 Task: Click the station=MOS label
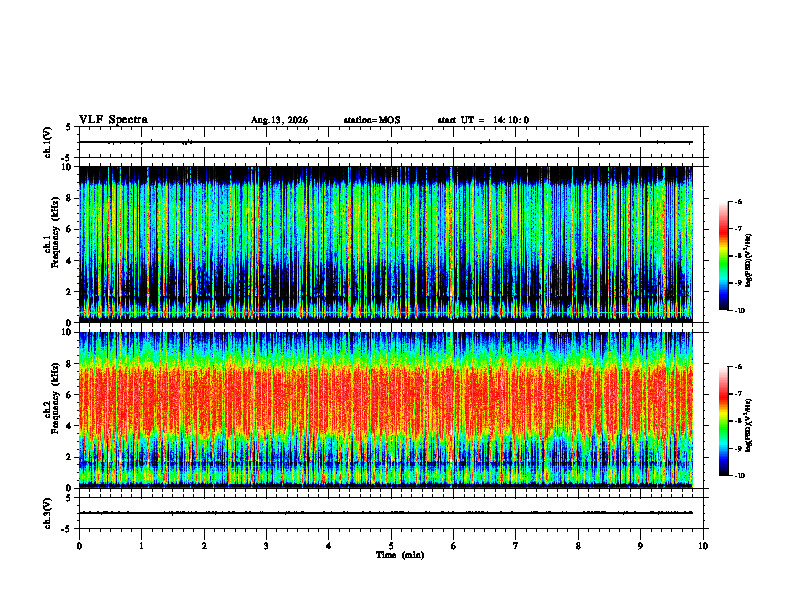tap(372, 120)
